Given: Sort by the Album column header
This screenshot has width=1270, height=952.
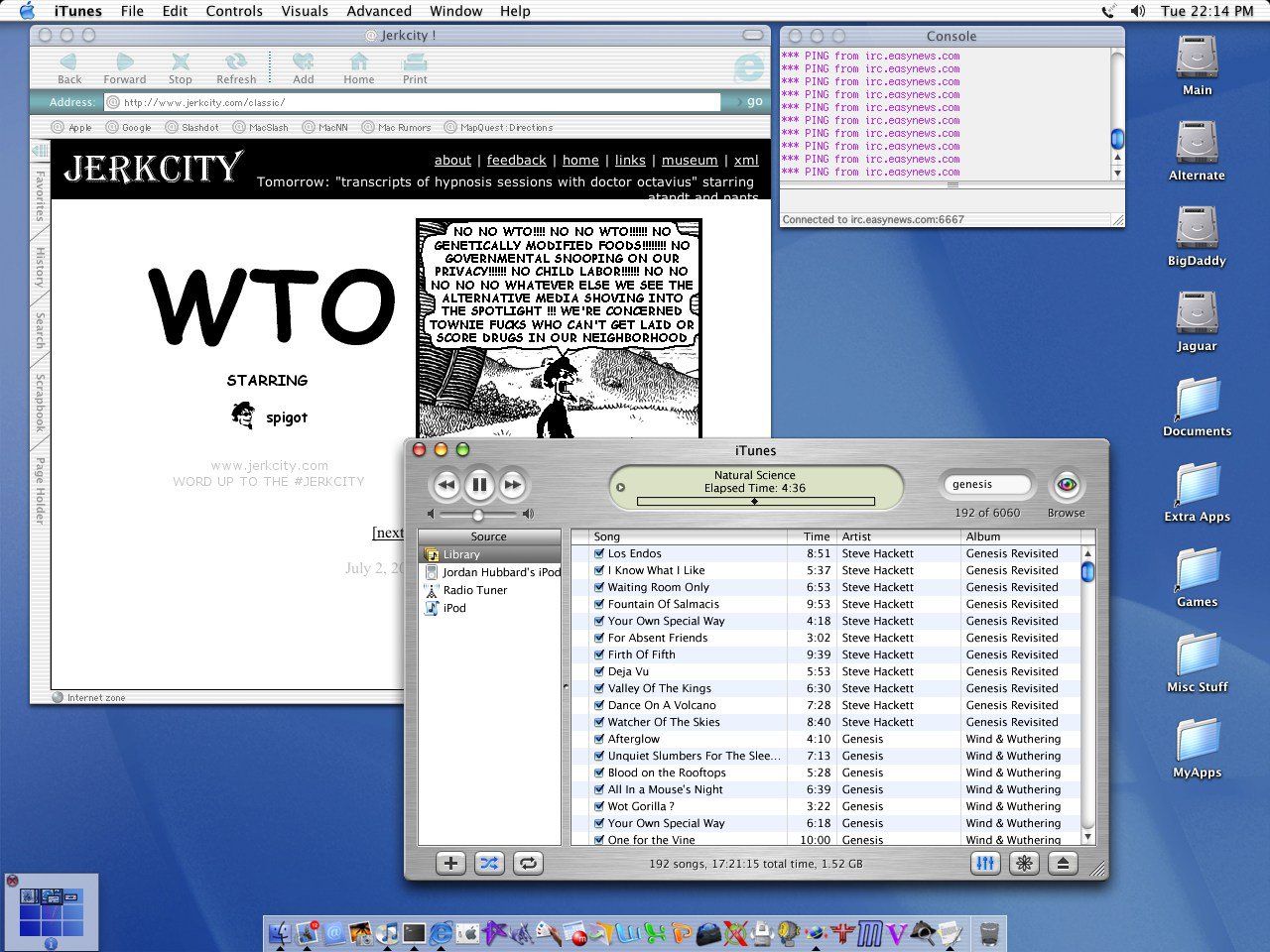Looking at the screenshot, I should [x=1020, y=536].
